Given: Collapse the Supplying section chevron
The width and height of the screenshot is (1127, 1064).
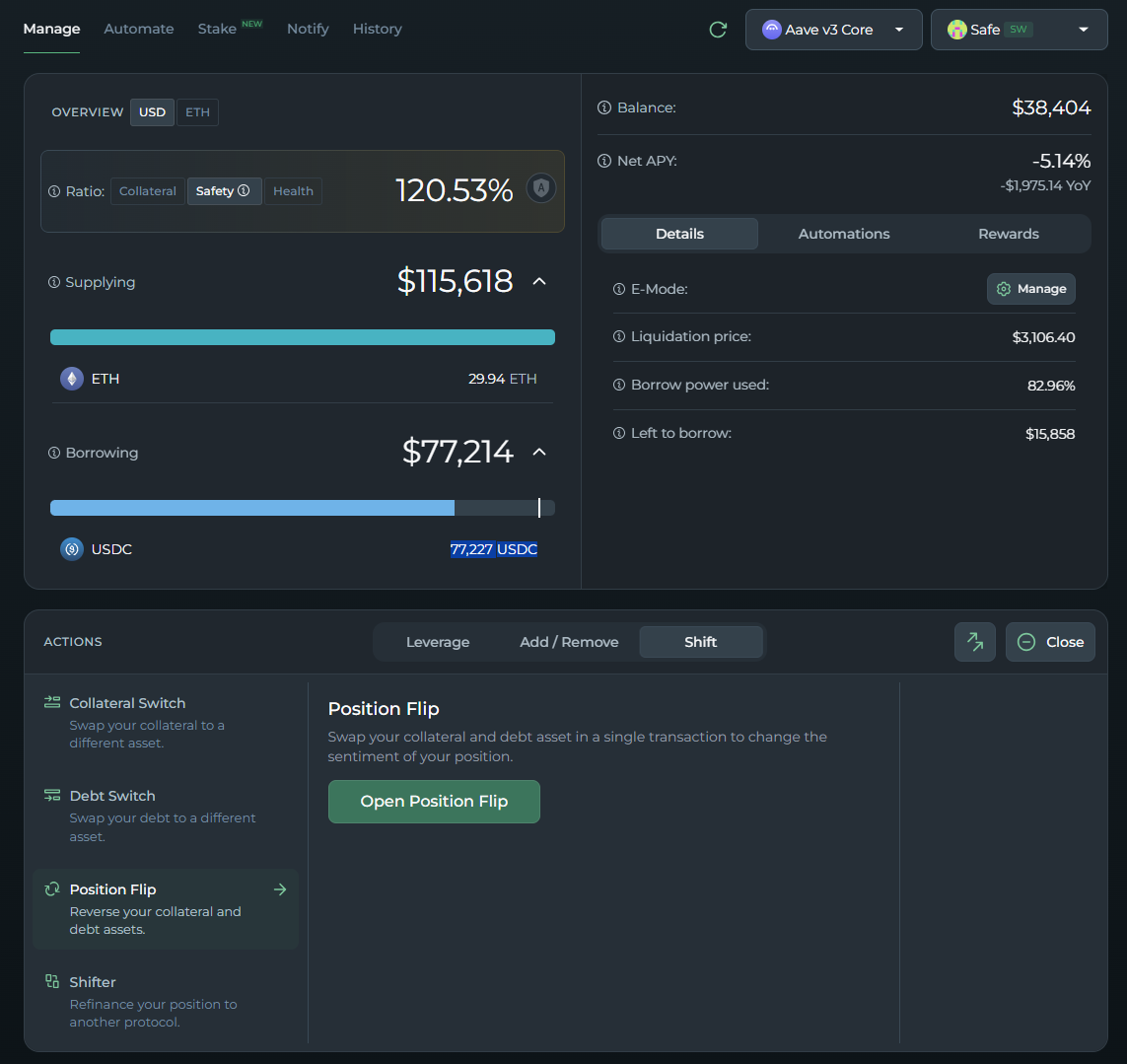Looking at the screenshot, I should point(539,282).
